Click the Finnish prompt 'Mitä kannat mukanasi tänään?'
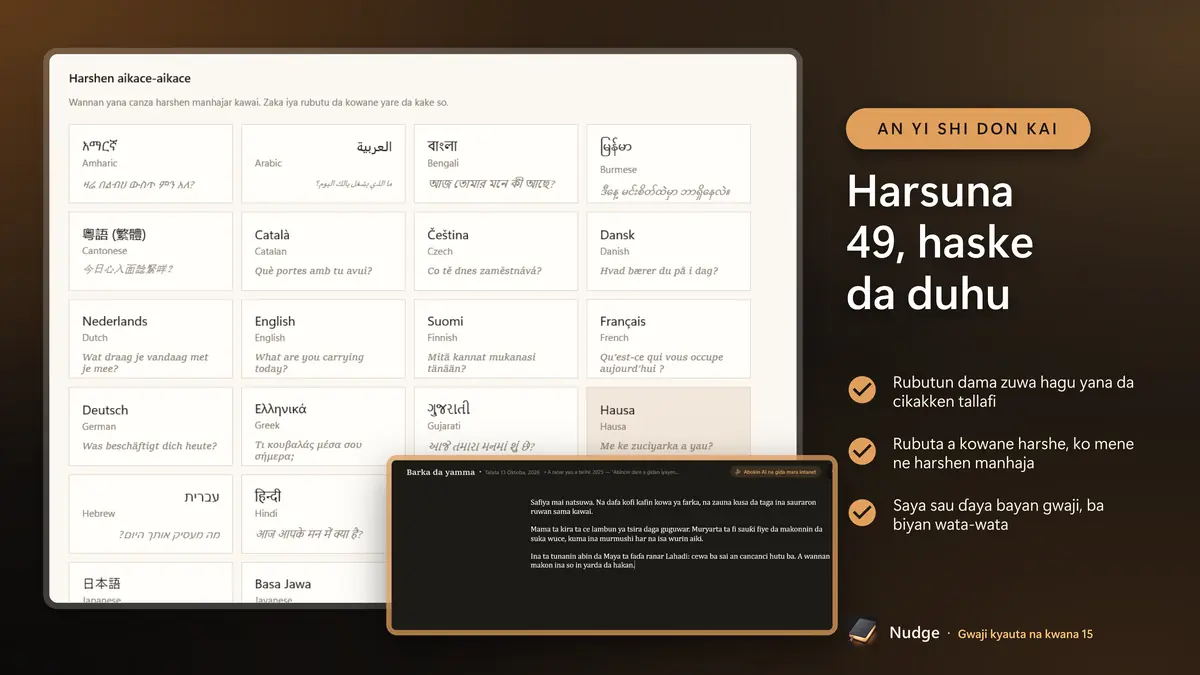Image resolution: width=1200 pixels, height=675 pixels. click(481, 363)
